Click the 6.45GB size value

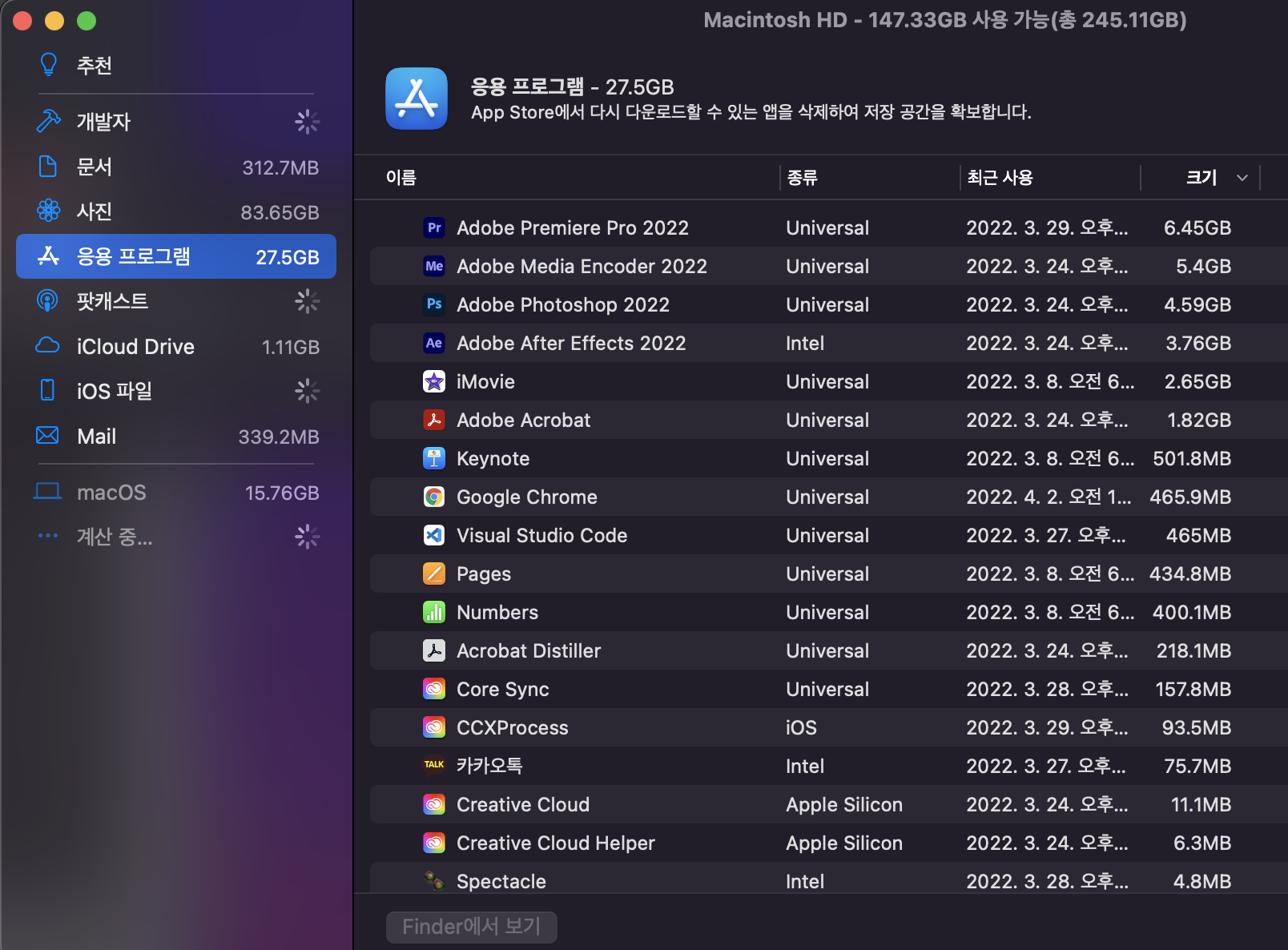[x=1197, y=227]
